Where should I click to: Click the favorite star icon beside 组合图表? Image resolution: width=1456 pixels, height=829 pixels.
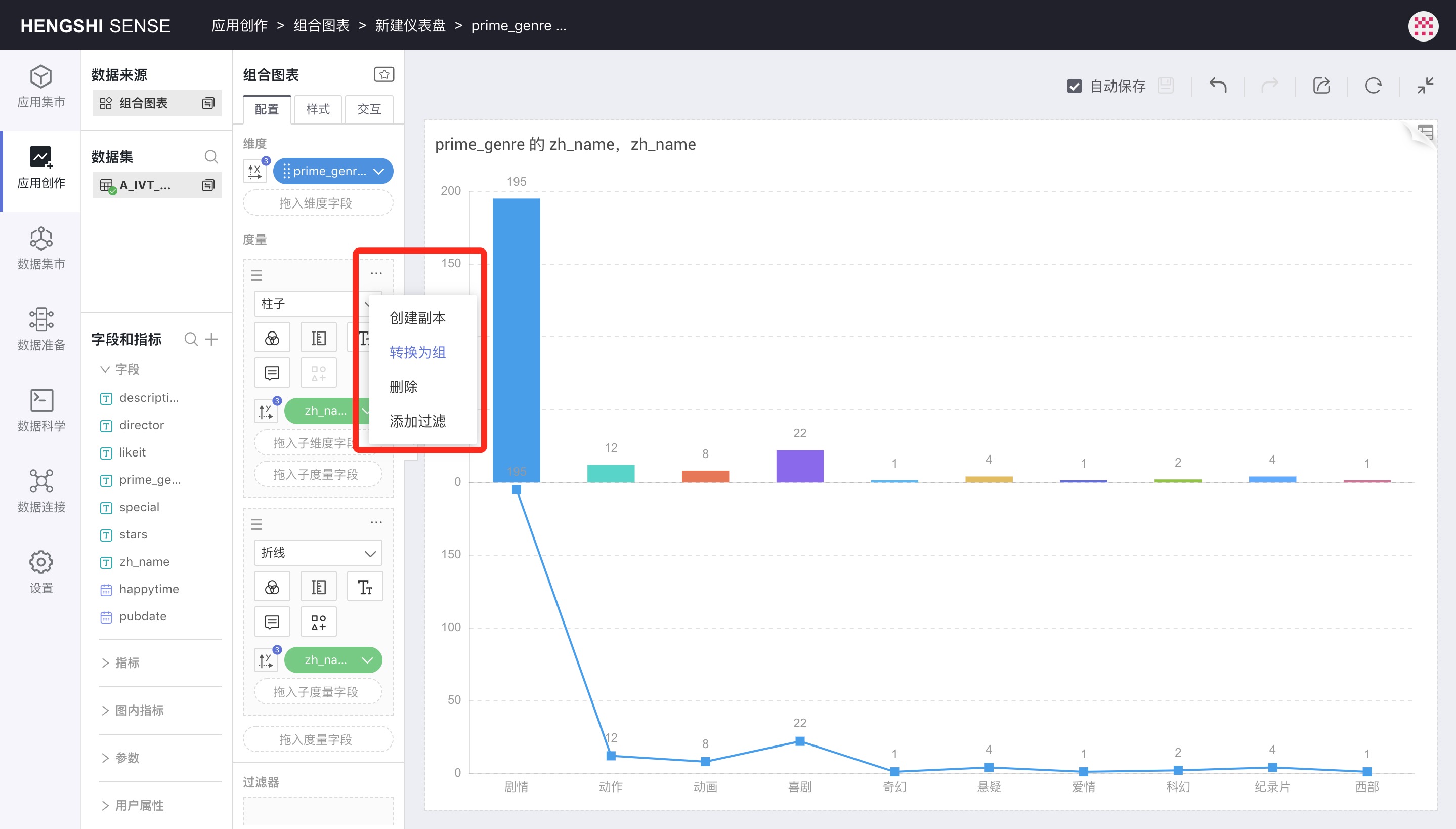coord(384,74)
